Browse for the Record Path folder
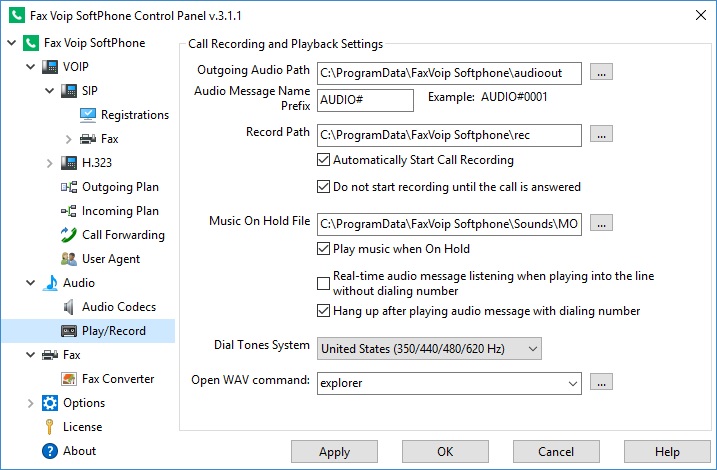Image resolution: width=717 pixels, height=470 pixels. pos(601,135)
